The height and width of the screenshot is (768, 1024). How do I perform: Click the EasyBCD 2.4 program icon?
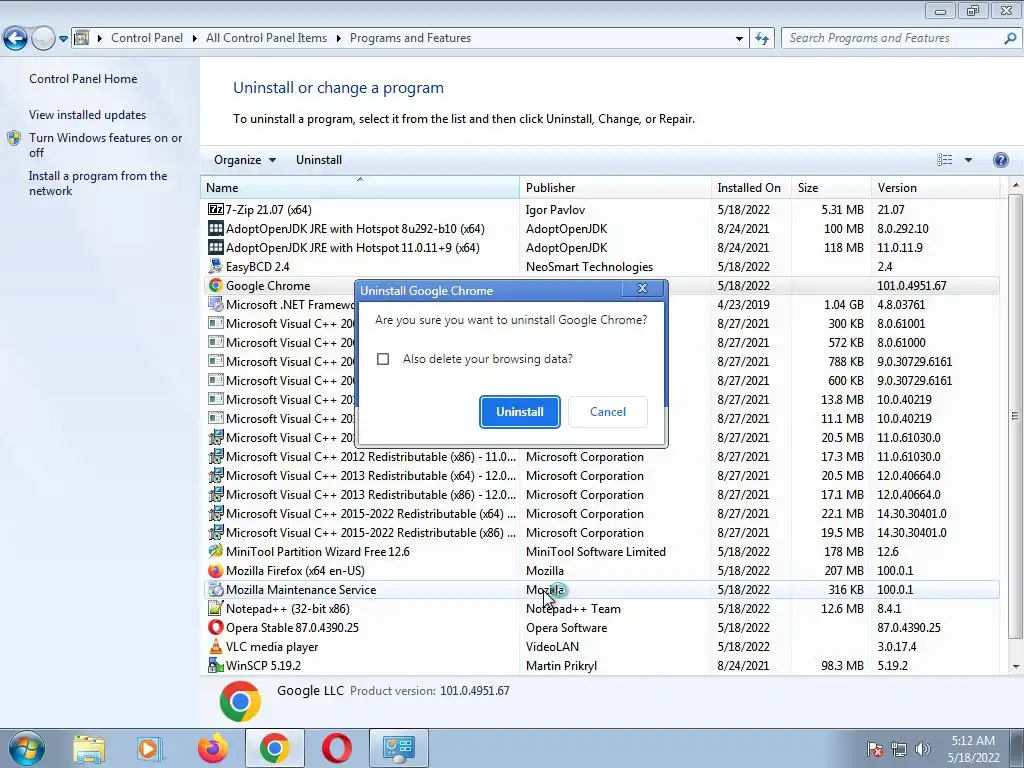216,266
